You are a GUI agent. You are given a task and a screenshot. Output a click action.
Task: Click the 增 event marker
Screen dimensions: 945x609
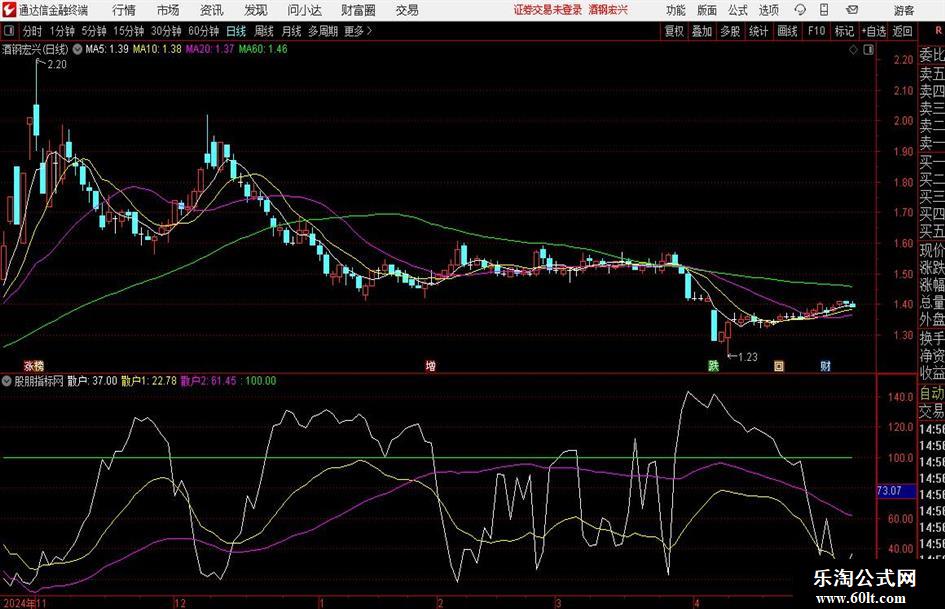pos(430,365)
